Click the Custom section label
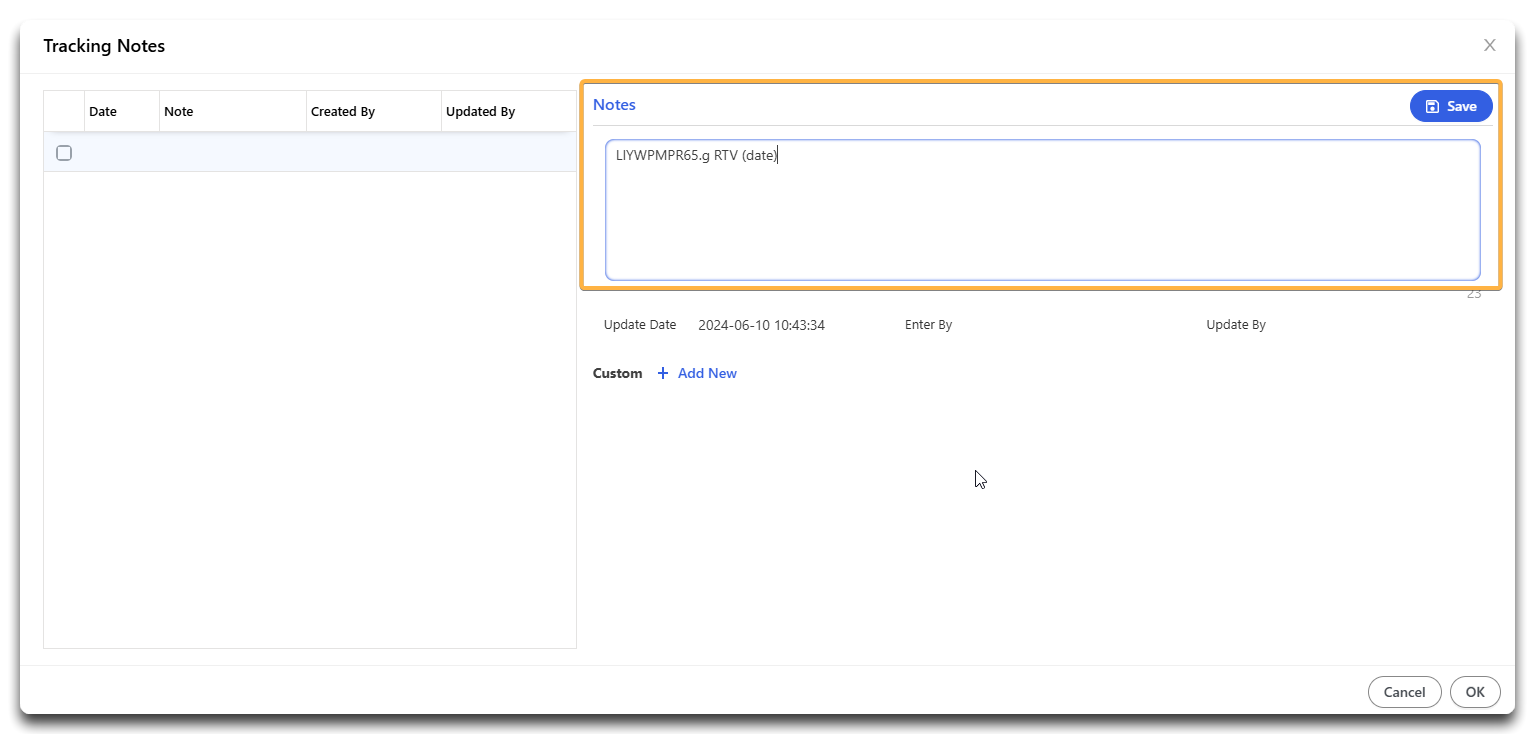This screenshot has height=734, width=1535. click(x=617, y=373)
